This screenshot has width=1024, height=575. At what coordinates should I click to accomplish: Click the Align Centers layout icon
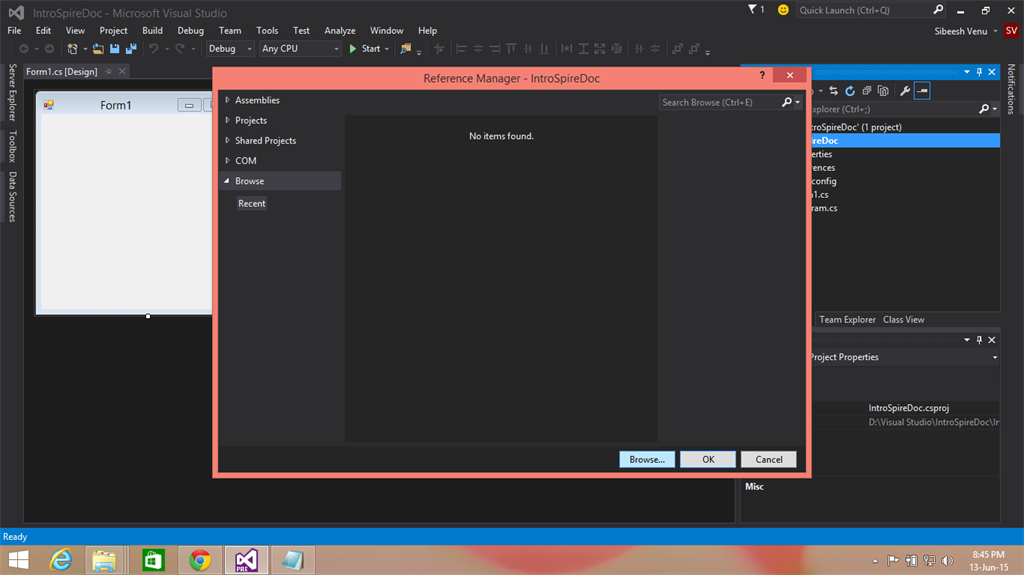click(478, 48)
